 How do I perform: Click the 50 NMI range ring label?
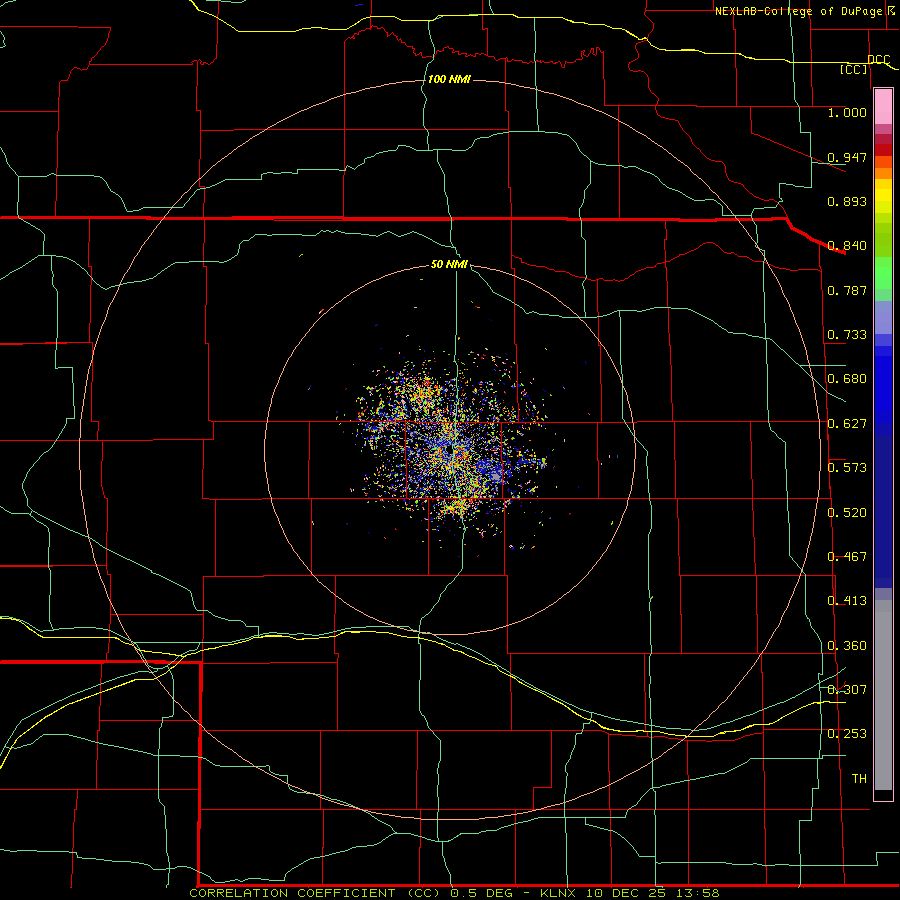click(x=449, y=264)
